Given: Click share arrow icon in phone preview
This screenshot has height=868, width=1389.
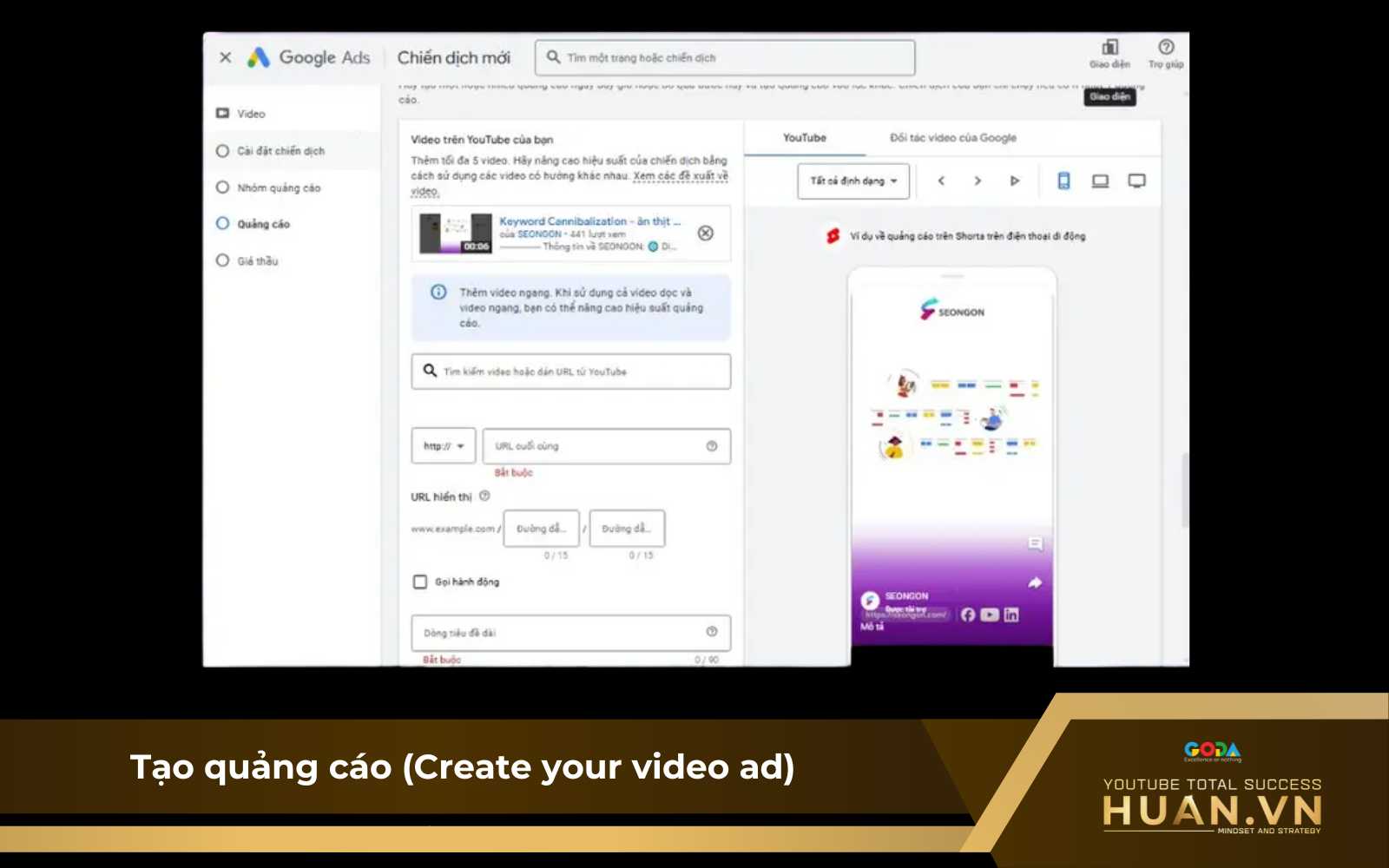Looking at the screenshot, I should point(1035,583).
